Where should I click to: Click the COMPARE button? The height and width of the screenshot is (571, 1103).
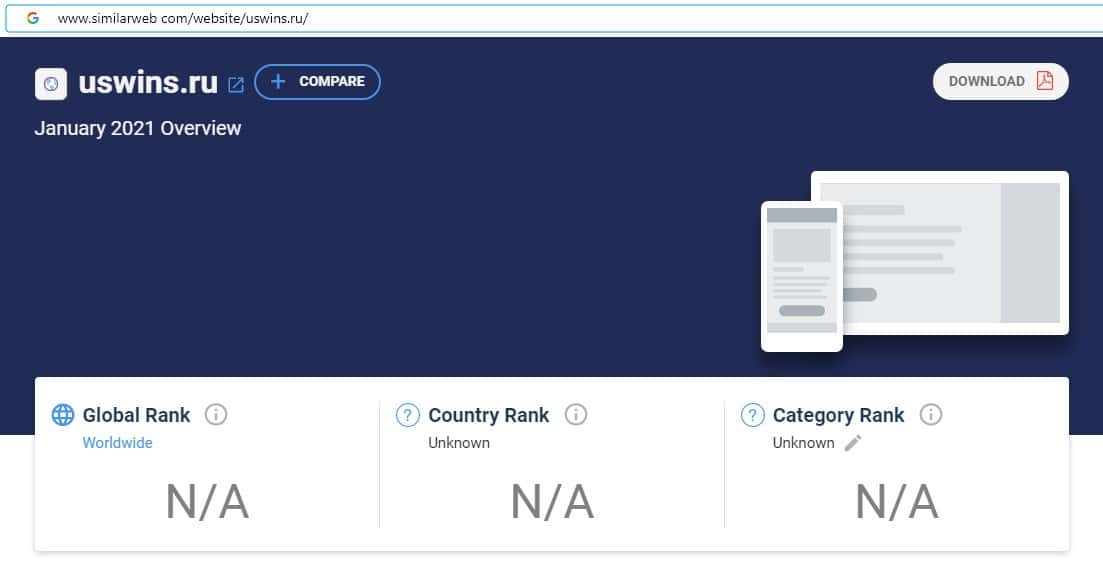(317, 82)
